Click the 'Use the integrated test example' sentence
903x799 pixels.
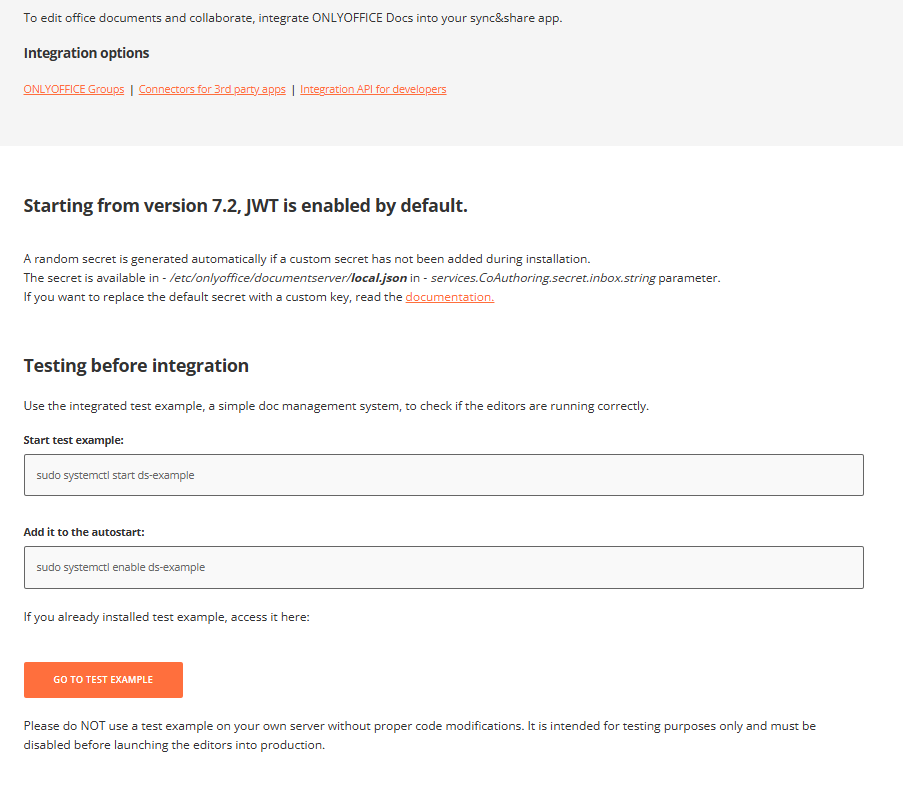[336, 406]
